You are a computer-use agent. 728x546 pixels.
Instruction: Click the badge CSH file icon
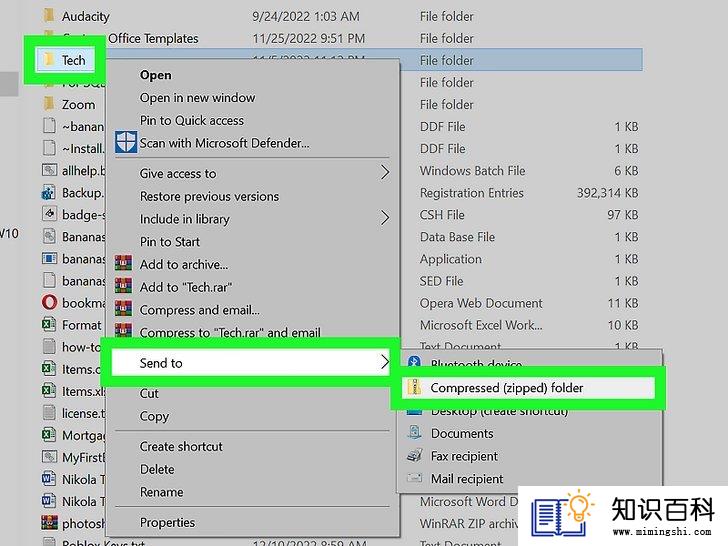49,214
